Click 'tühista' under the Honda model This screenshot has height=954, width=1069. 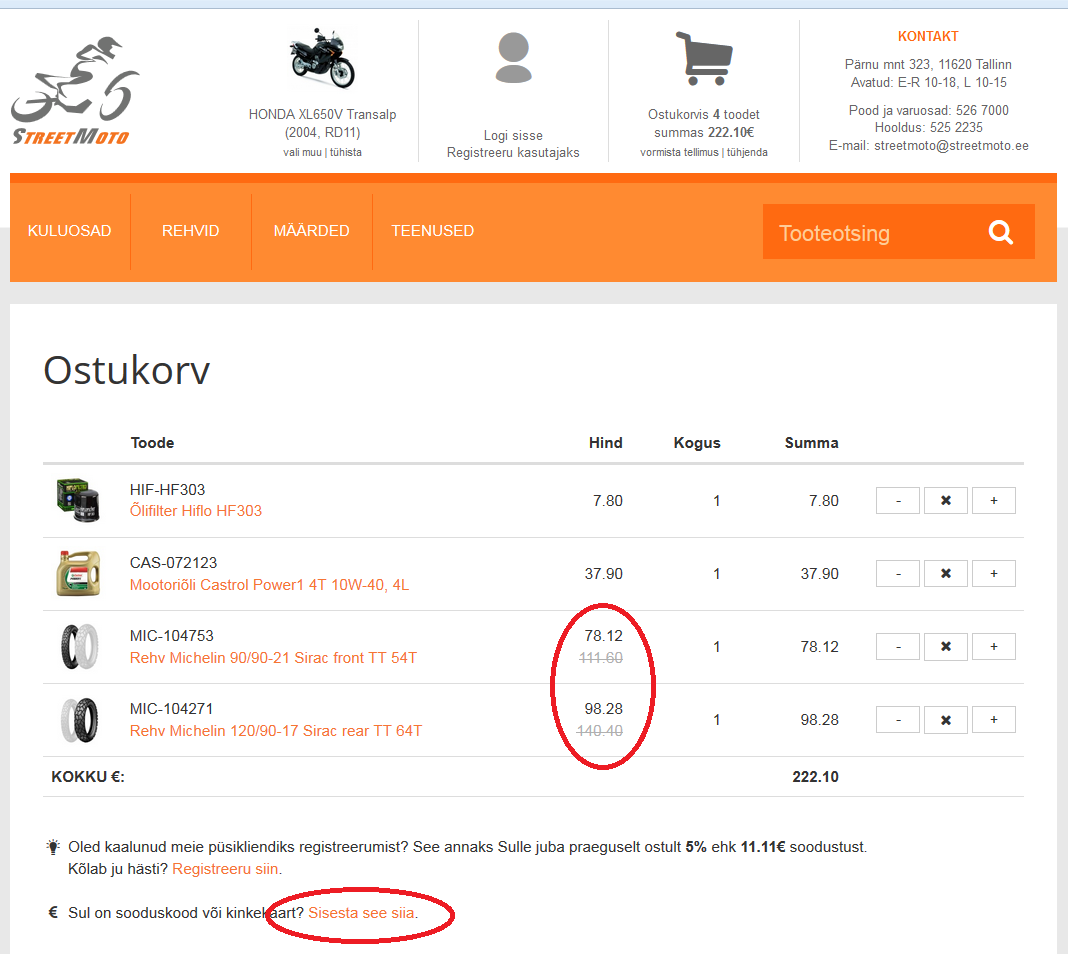(x=346, y=153)
